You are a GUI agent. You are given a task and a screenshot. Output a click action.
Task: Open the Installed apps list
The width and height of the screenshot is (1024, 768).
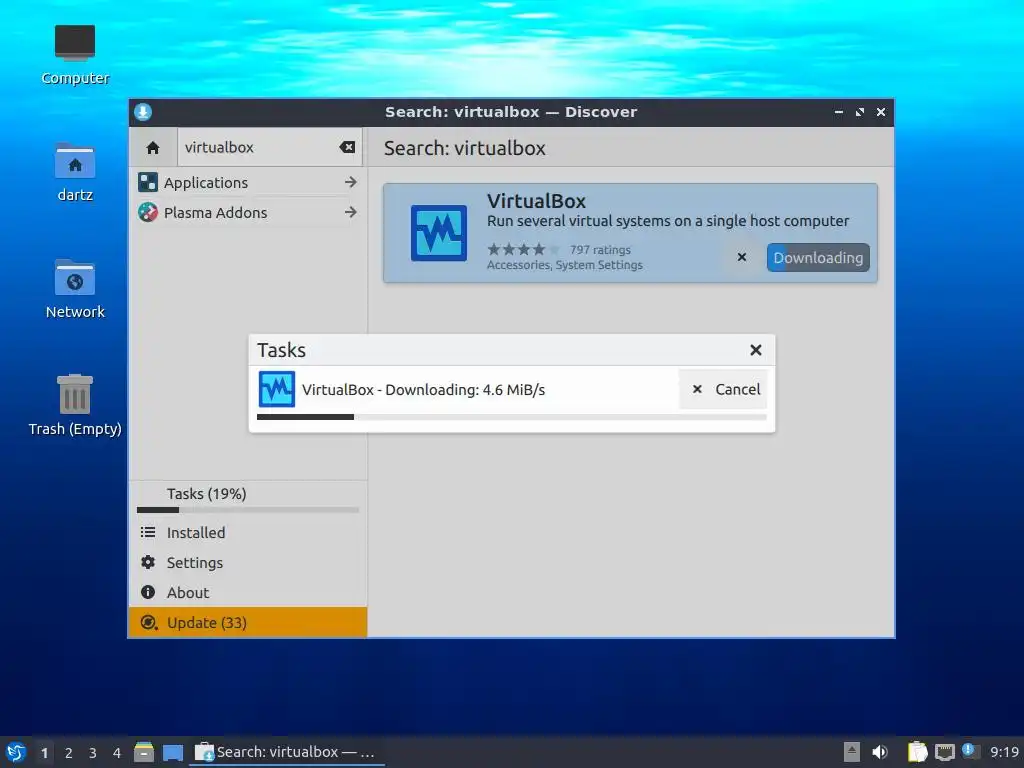[248, 532]
